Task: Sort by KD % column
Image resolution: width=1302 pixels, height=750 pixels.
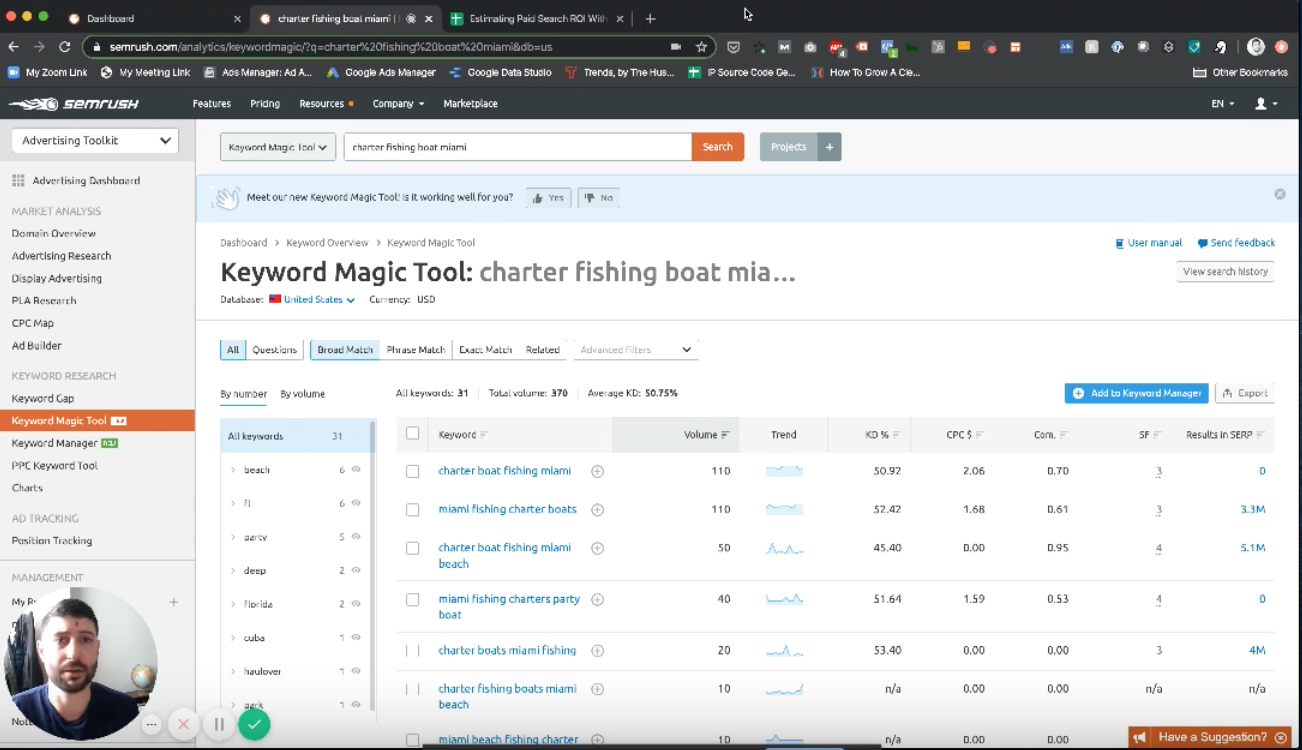Action: pyautogui.click(x=883, y=435)
